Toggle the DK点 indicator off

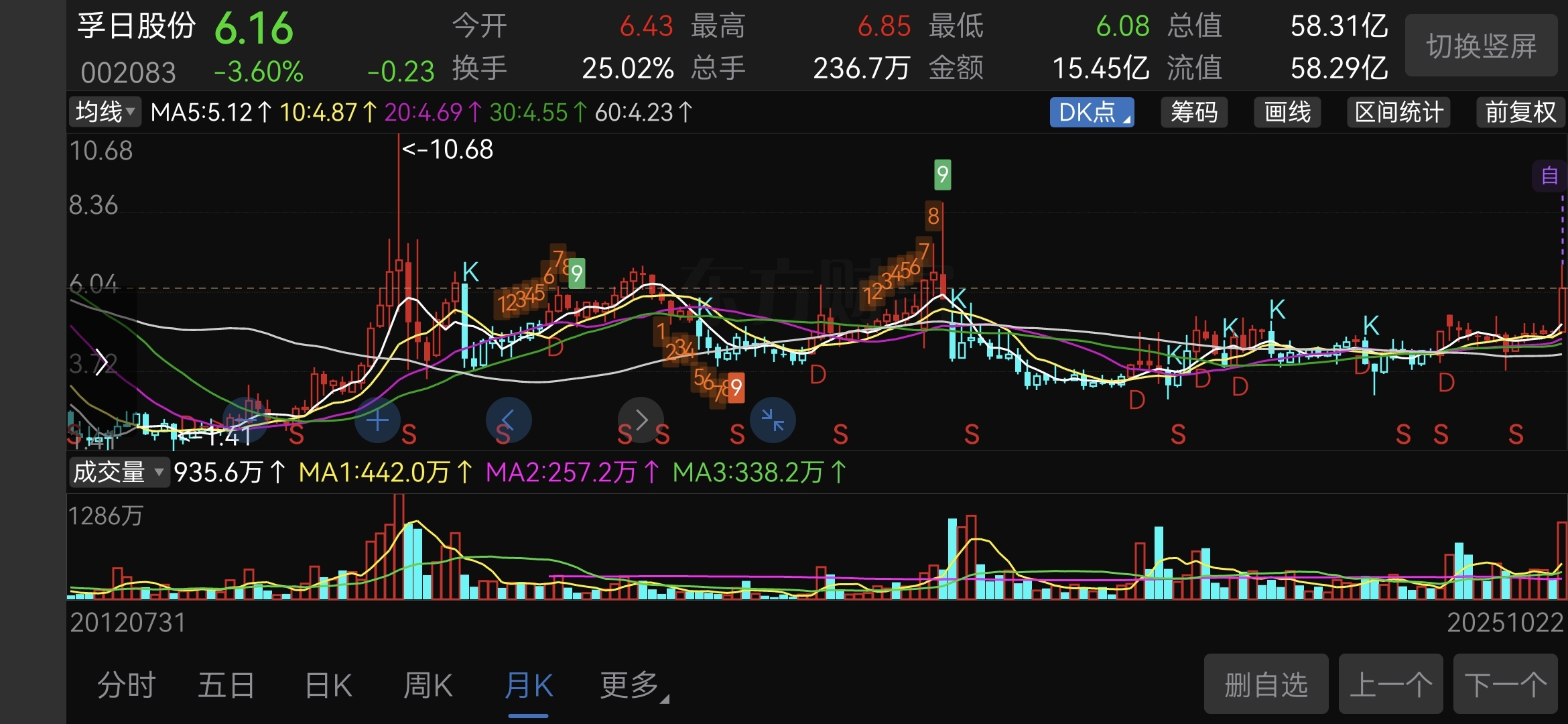tap(1091, 112)
